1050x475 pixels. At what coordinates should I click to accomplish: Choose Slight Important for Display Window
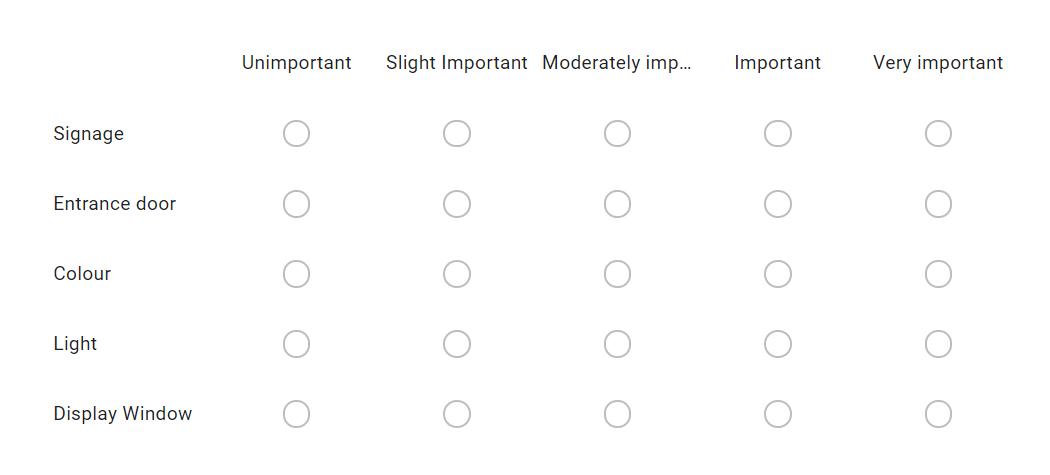[x=457, y=414]
